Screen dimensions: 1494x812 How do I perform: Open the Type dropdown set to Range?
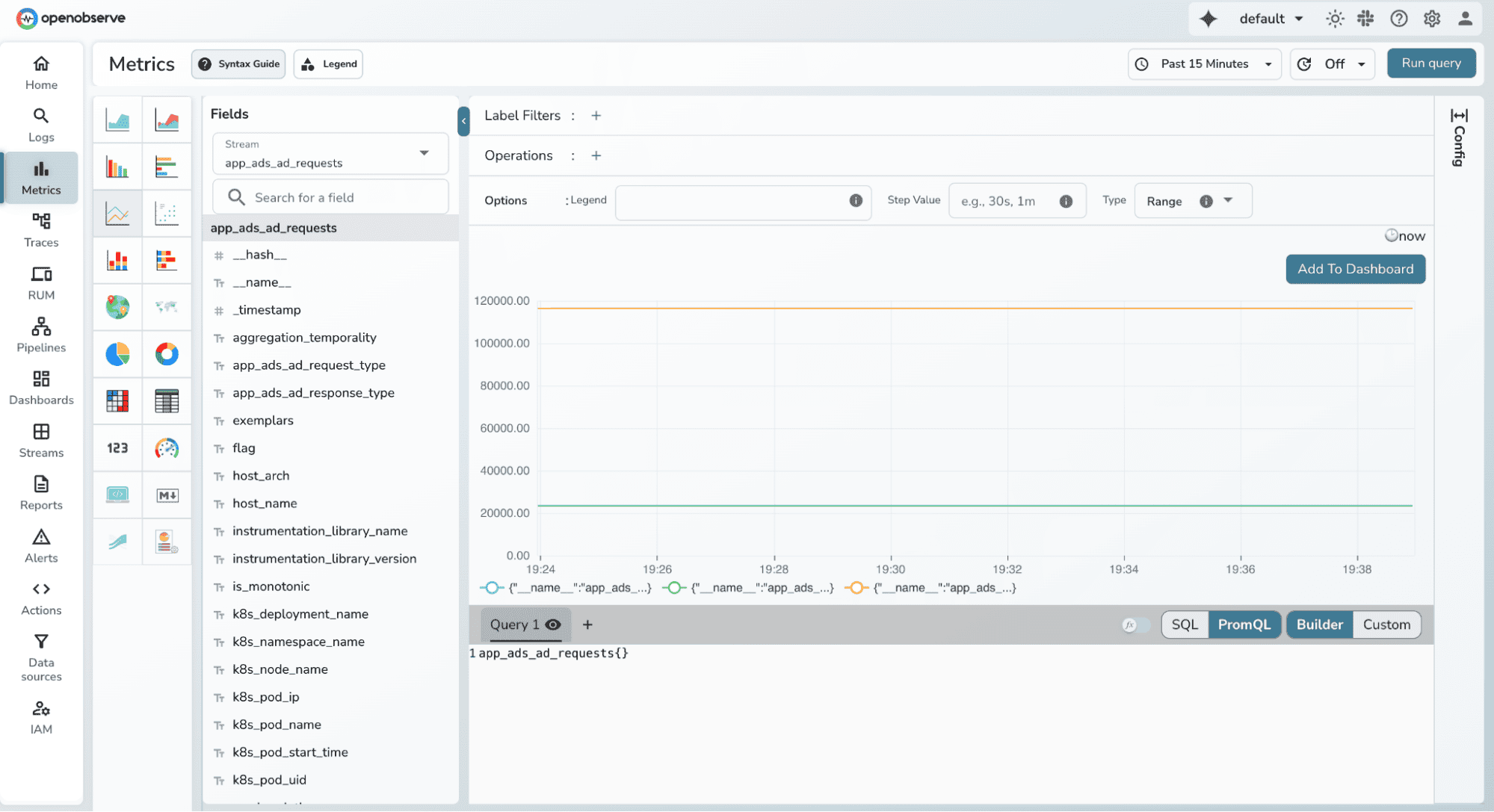tap(1192, 200)
